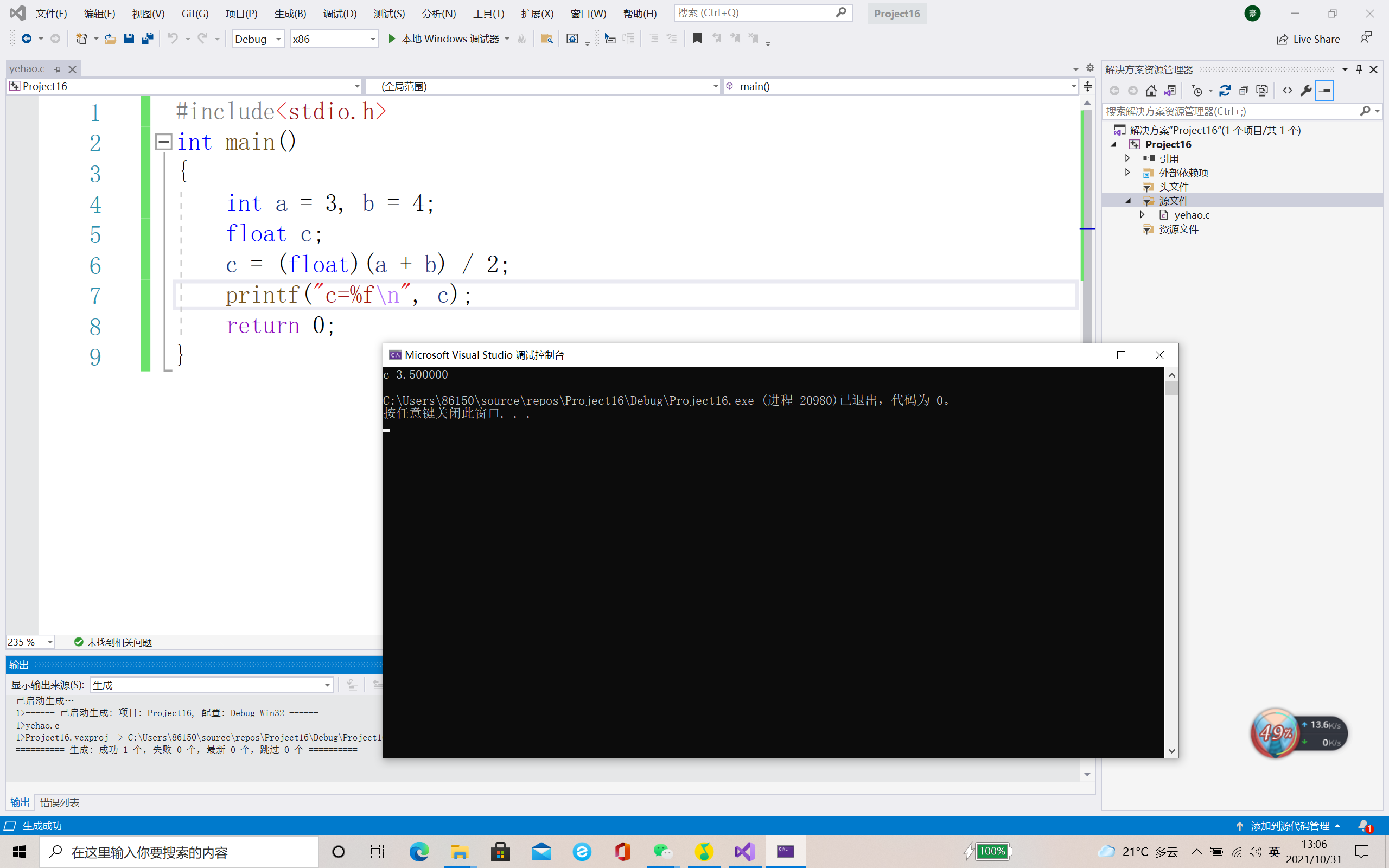Click Find in Files toolbar icon
1389x868 pixels.
(x=546, y=39)
